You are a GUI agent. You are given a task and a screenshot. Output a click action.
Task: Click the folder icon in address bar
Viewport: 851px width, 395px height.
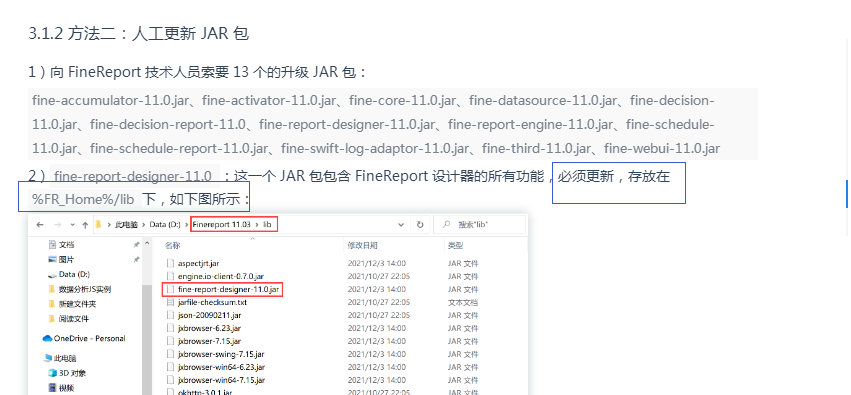98,224
